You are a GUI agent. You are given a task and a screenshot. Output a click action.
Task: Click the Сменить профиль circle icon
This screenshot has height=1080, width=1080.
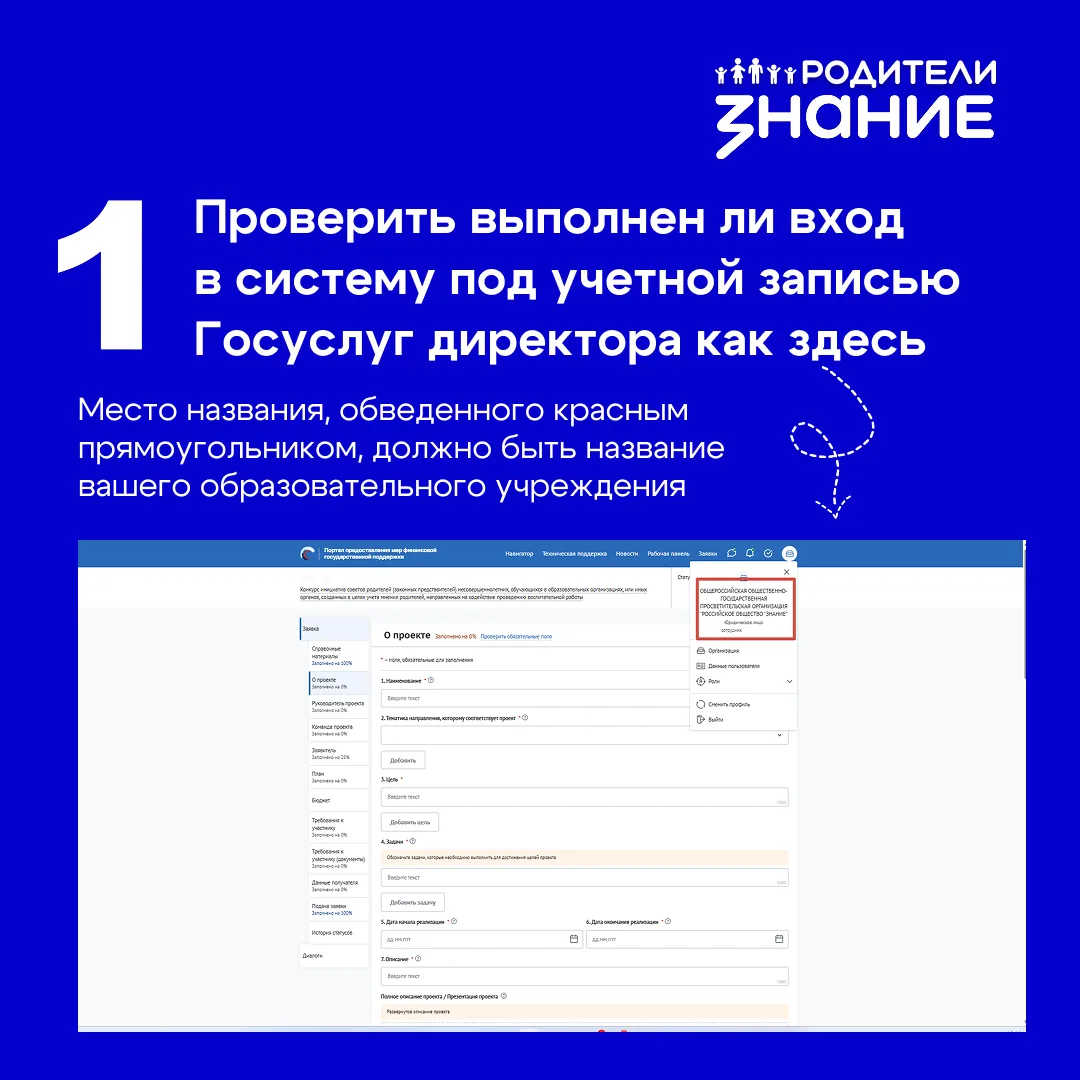point(700,705)
